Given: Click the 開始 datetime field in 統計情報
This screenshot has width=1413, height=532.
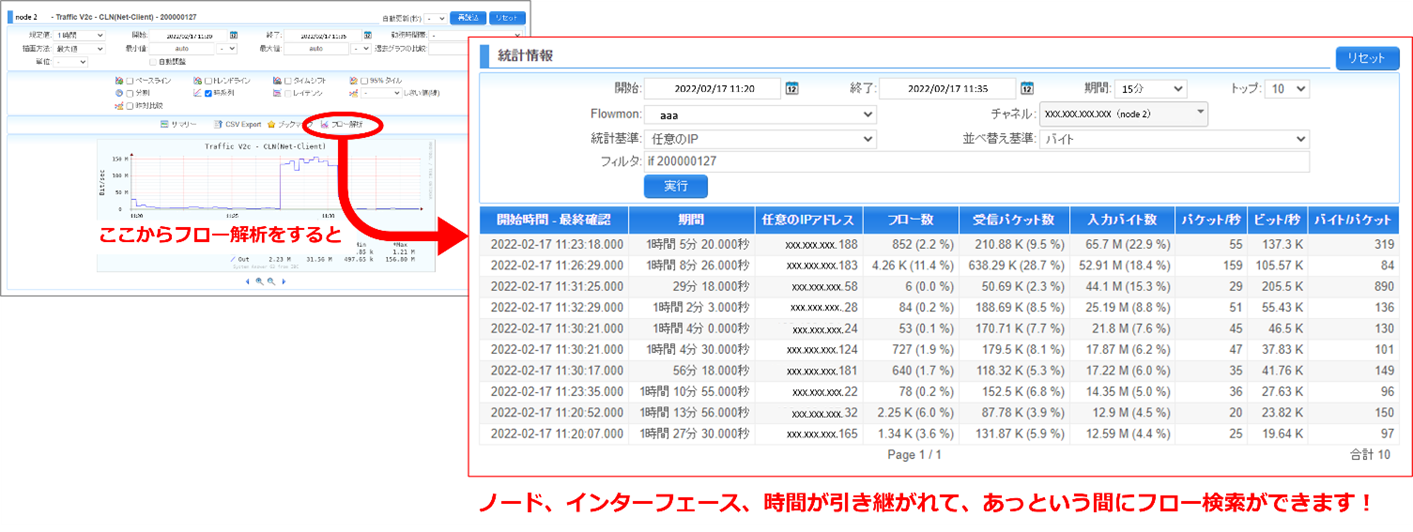Looking at the screenshot, I should 713,88.
